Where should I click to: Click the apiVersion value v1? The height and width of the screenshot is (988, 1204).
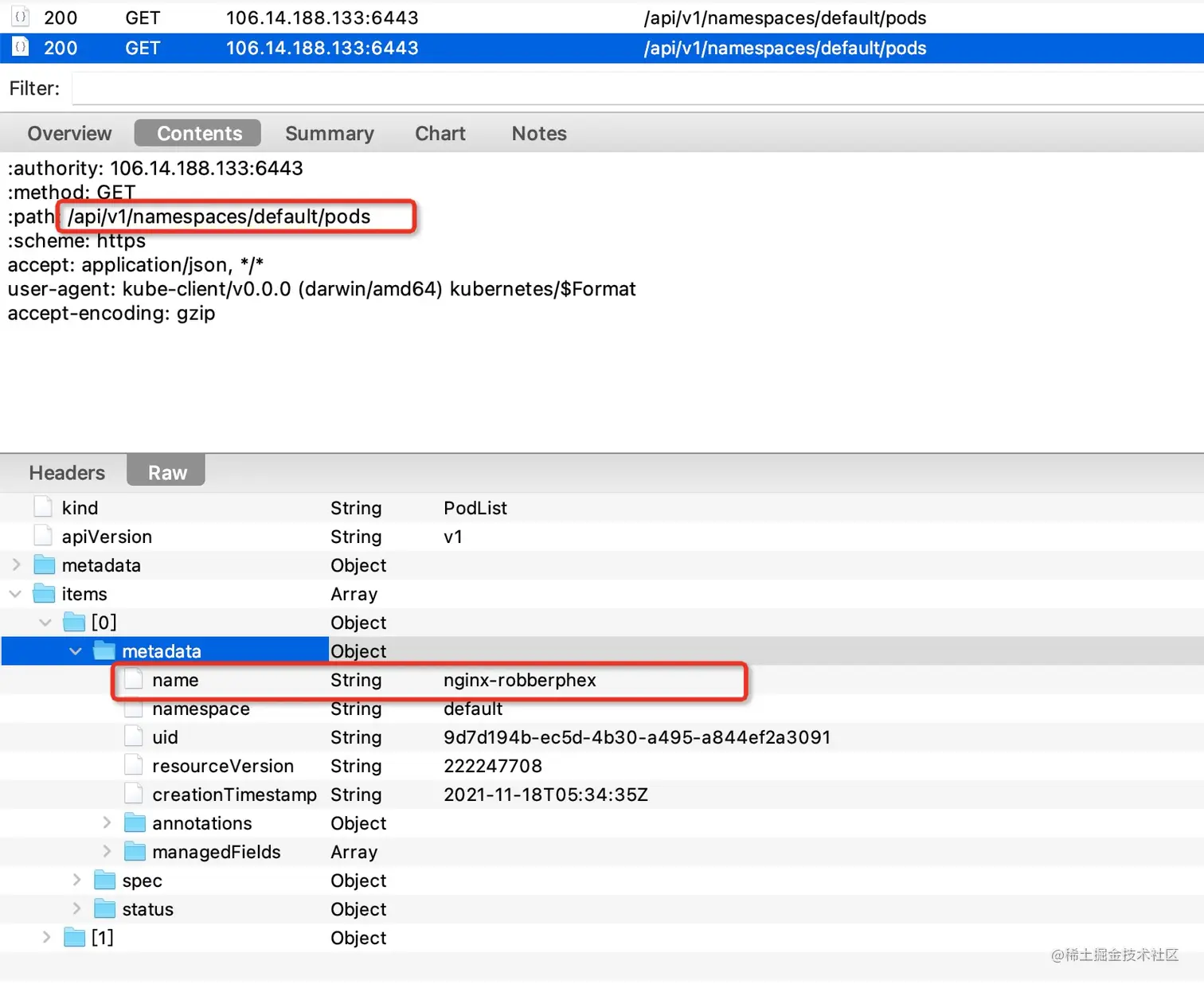coord(453,536)
